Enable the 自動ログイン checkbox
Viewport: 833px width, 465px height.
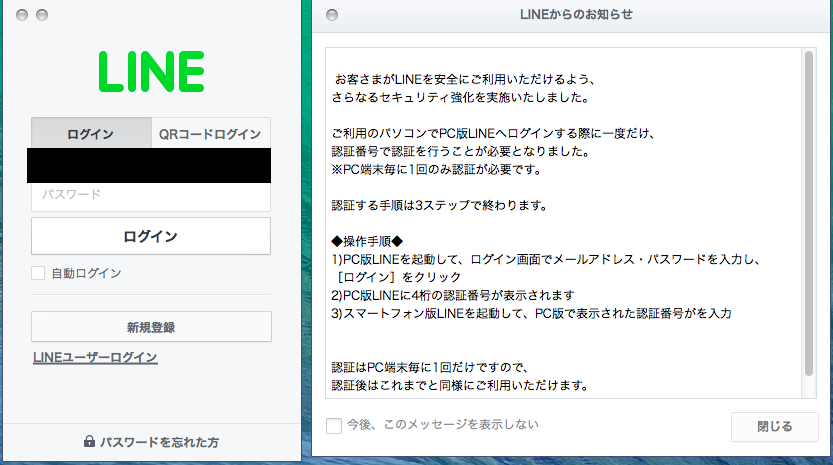[38, 273]
